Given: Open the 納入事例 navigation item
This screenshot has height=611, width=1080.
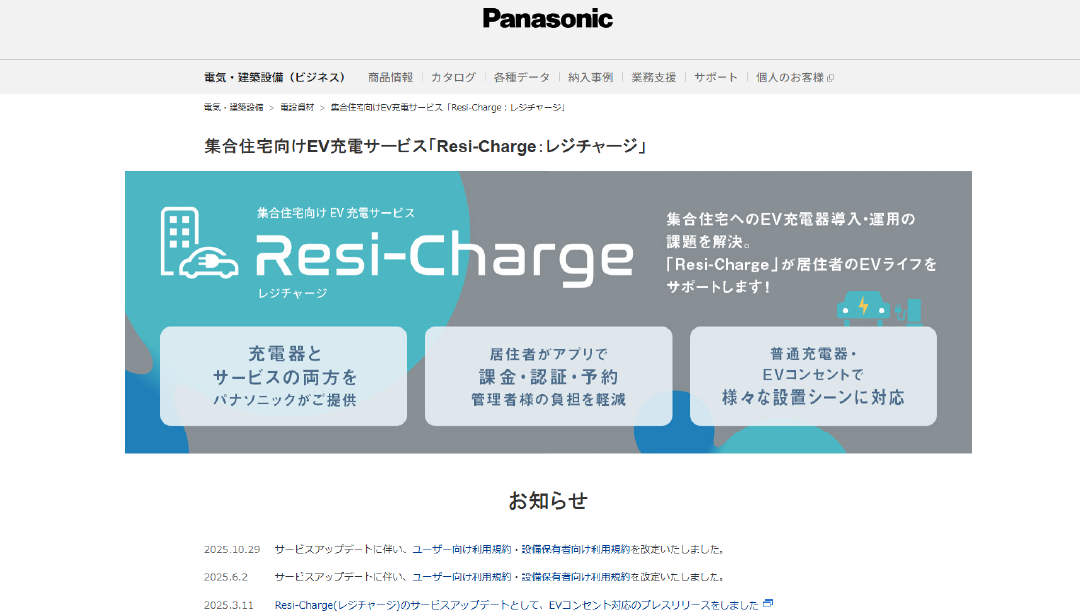Looking at the screenshot, I should point(590,76).
